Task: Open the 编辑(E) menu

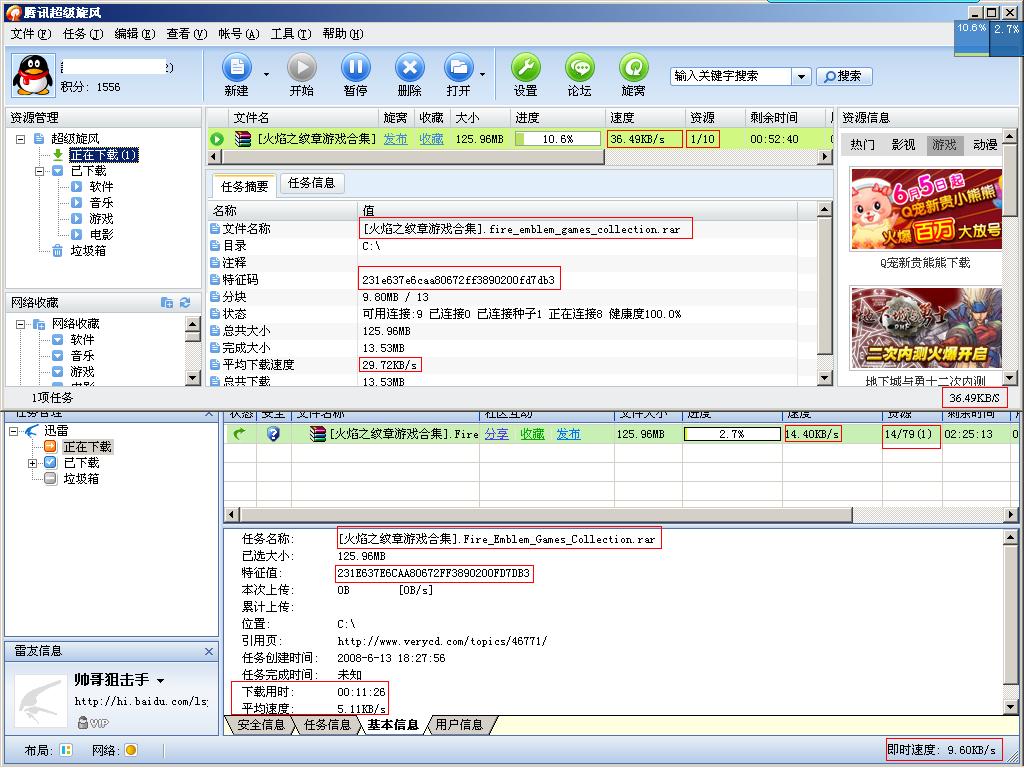Action: [135, 34]
